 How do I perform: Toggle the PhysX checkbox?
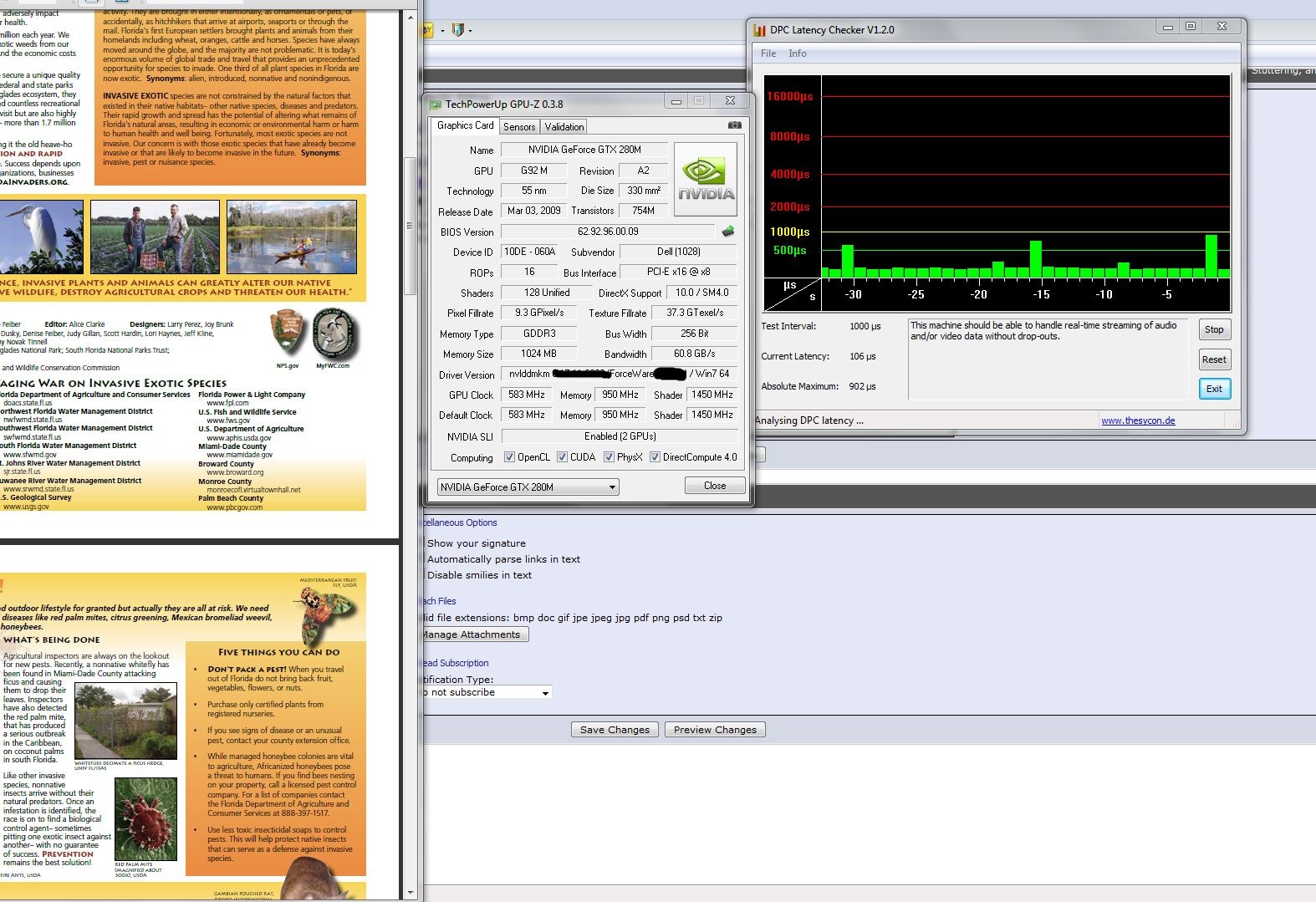[609, 457]
